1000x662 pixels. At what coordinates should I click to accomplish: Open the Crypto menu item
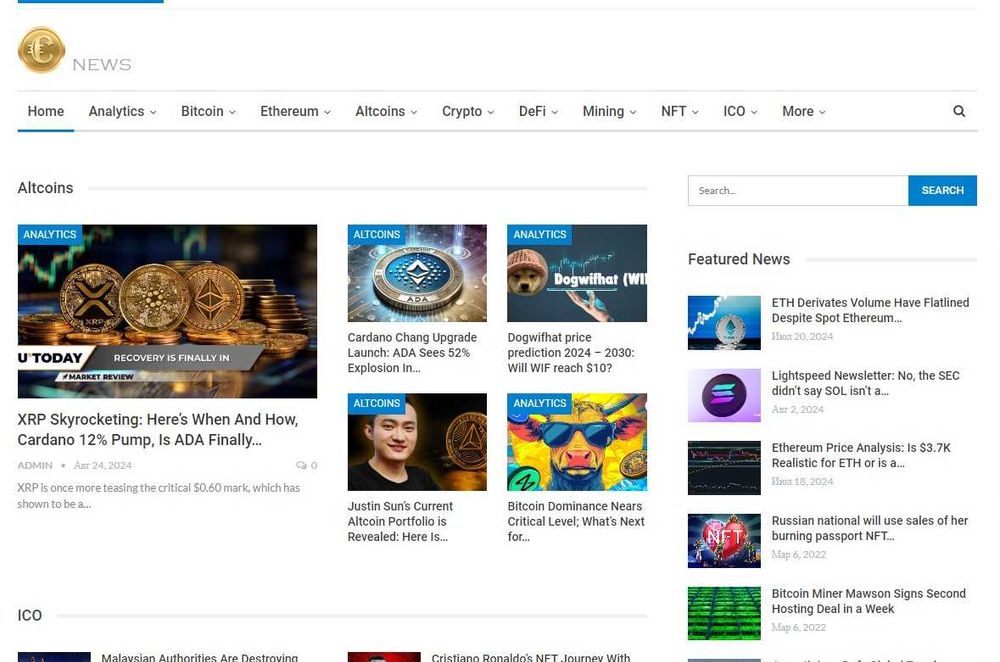(x=462, y=111)
